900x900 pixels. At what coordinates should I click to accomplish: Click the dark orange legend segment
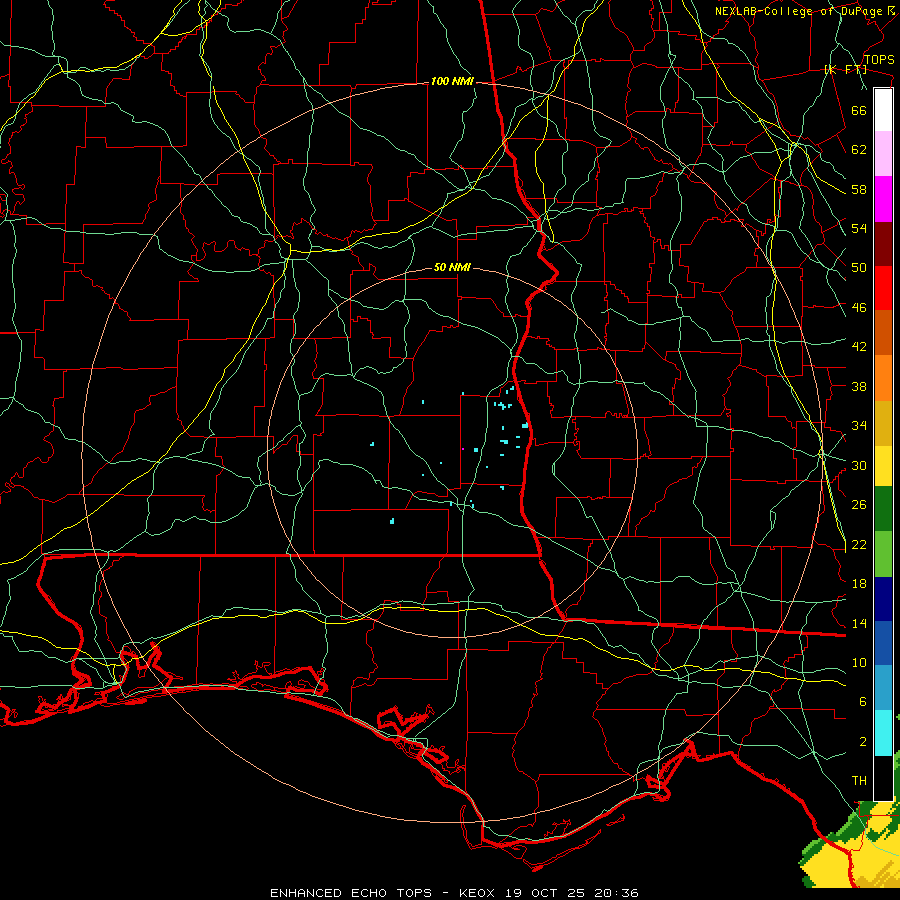[x=883, y=333]
